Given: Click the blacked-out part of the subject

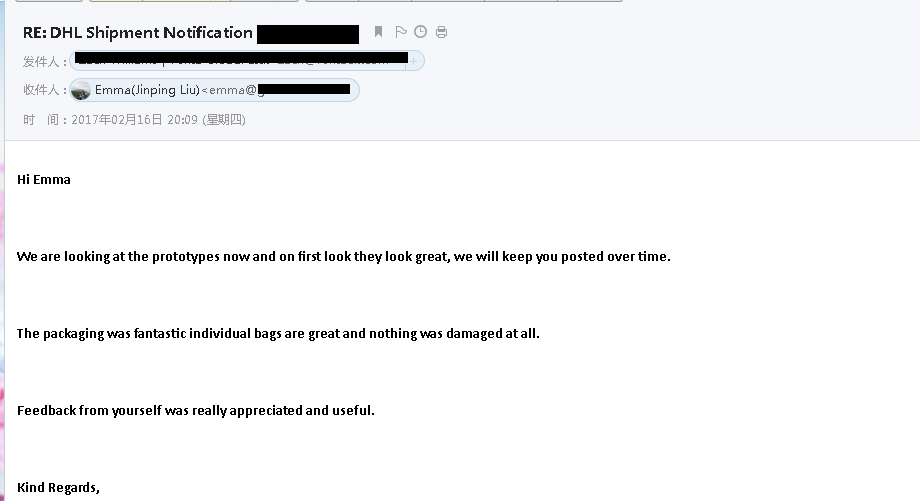Looking at the screenshot, I should (308, 34).
